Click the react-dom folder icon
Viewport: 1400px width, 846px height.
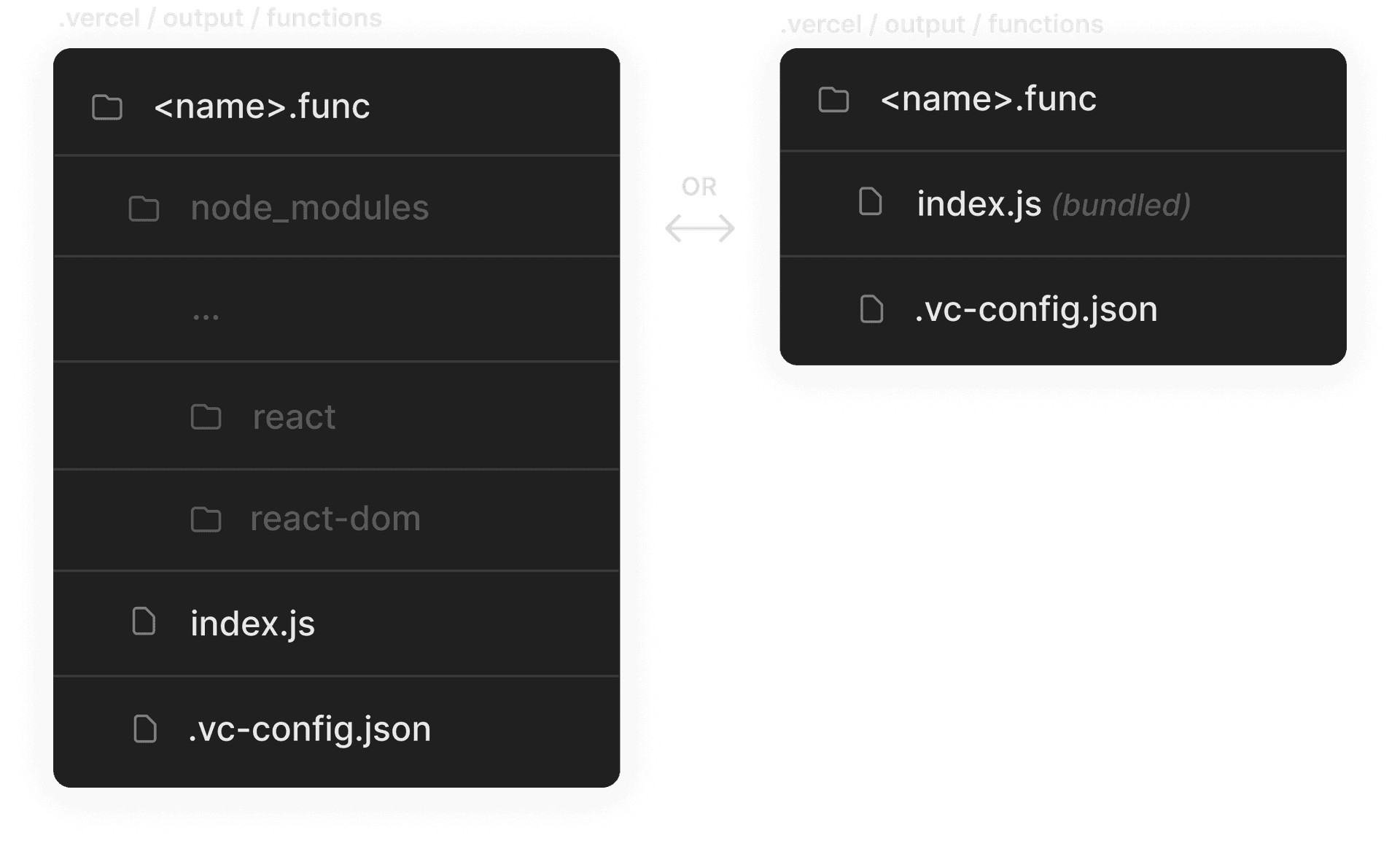[206, 519]
